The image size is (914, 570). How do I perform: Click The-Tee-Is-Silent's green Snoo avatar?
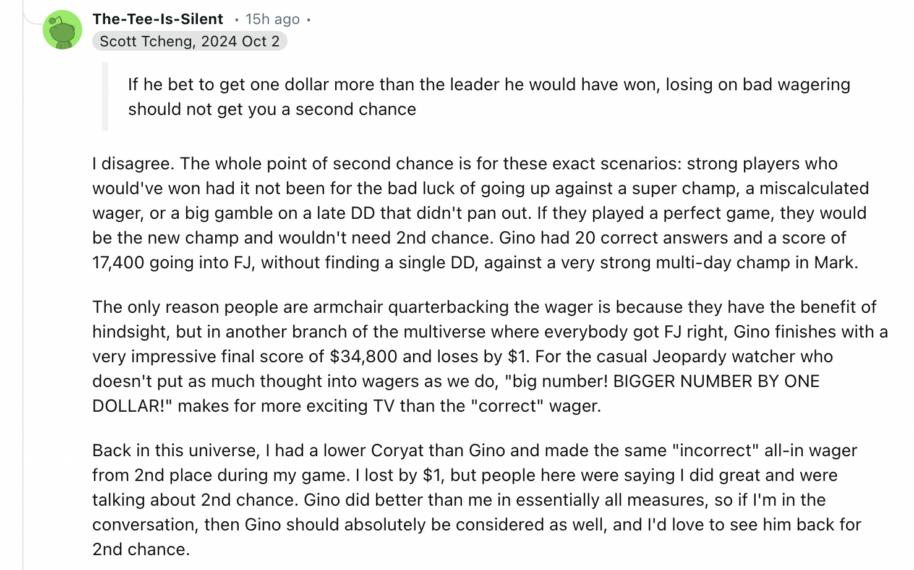62,30
